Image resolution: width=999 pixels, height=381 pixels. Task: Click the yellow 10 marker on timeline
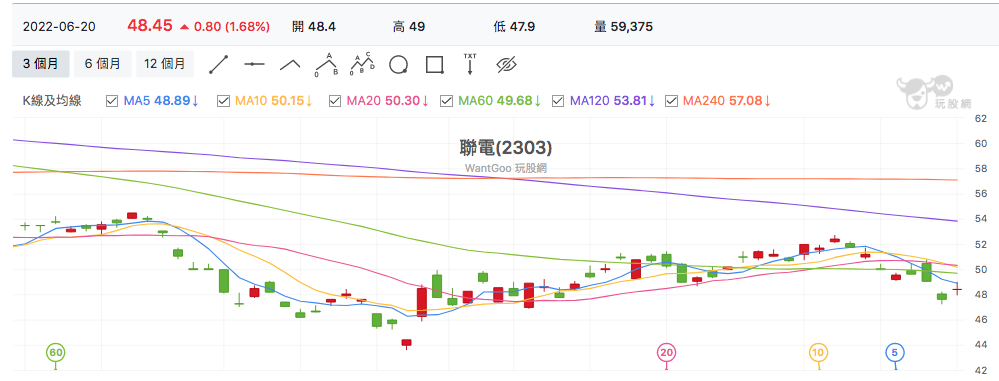819,352
